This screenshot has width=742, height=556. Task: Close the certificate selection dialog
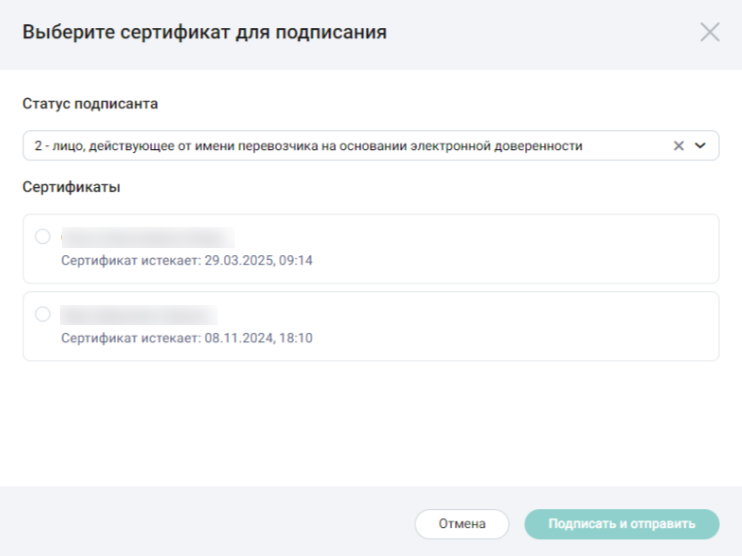click(x=709, y=32)
